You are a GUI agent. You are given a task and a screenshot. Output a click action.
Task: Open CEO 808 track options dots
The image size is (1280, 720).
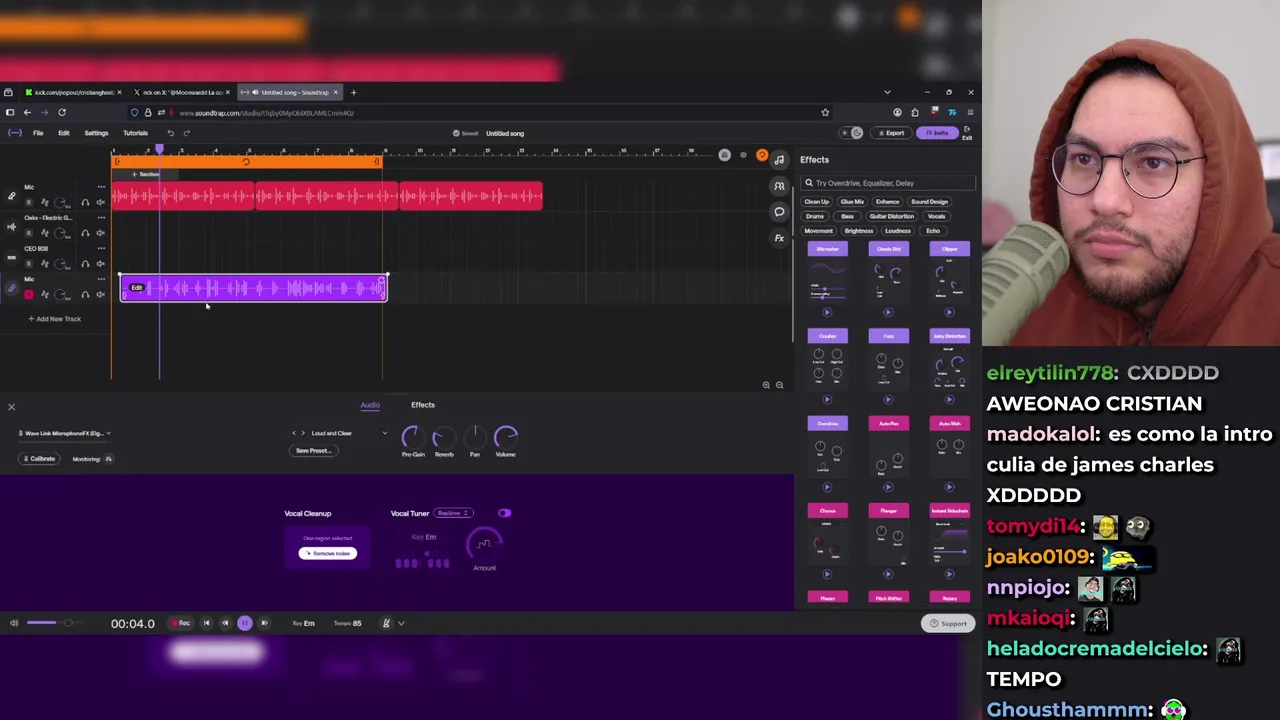click(x=101, y=248)
